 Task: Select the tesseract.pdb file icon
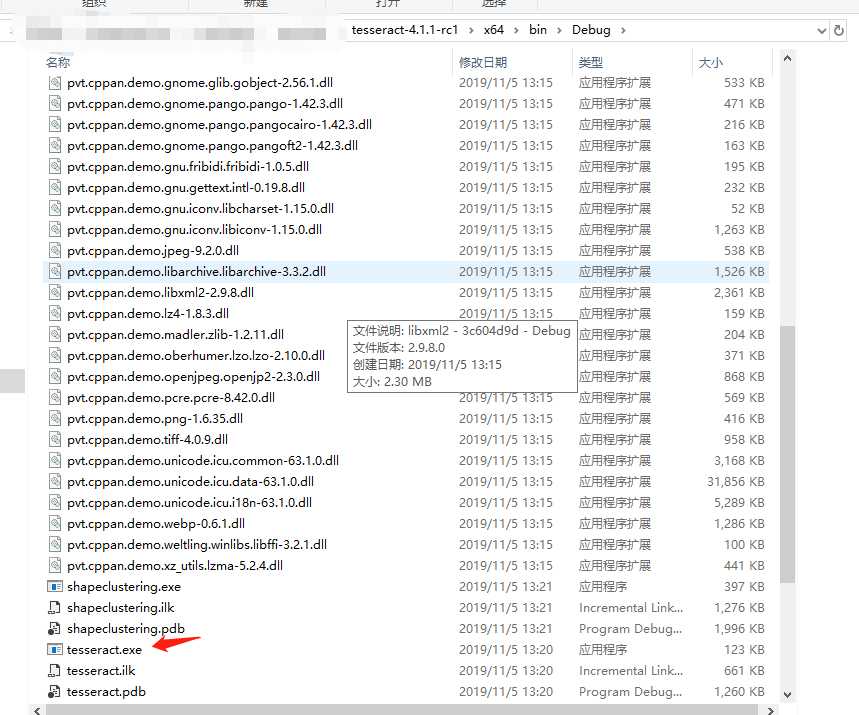pos(55,691)
